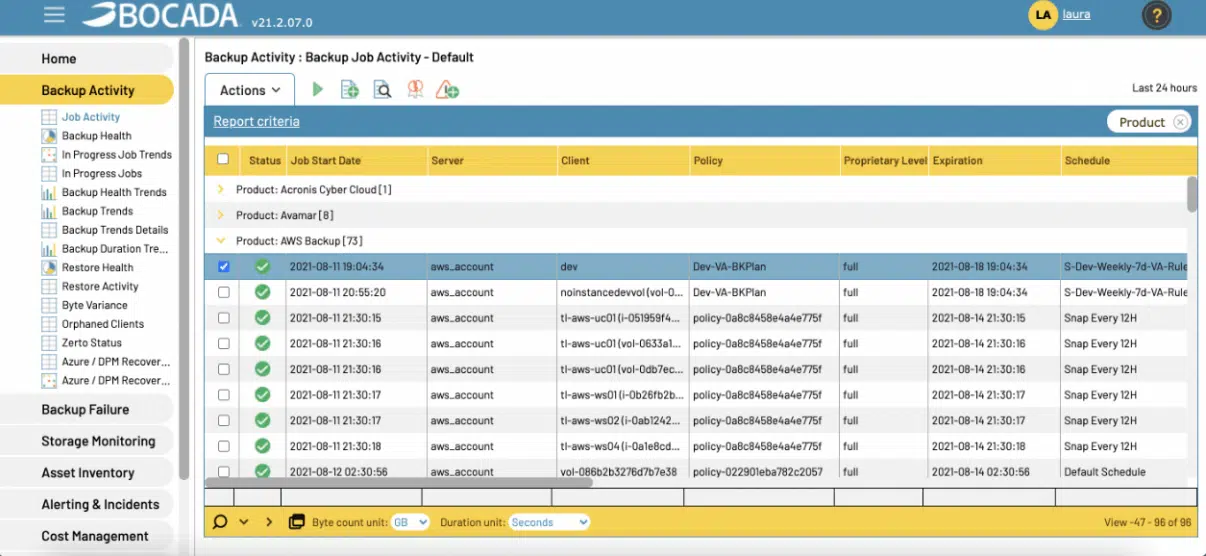
Task: Click the alert triangle add icon
Action: pyautogui.click(x=447, y=90)
